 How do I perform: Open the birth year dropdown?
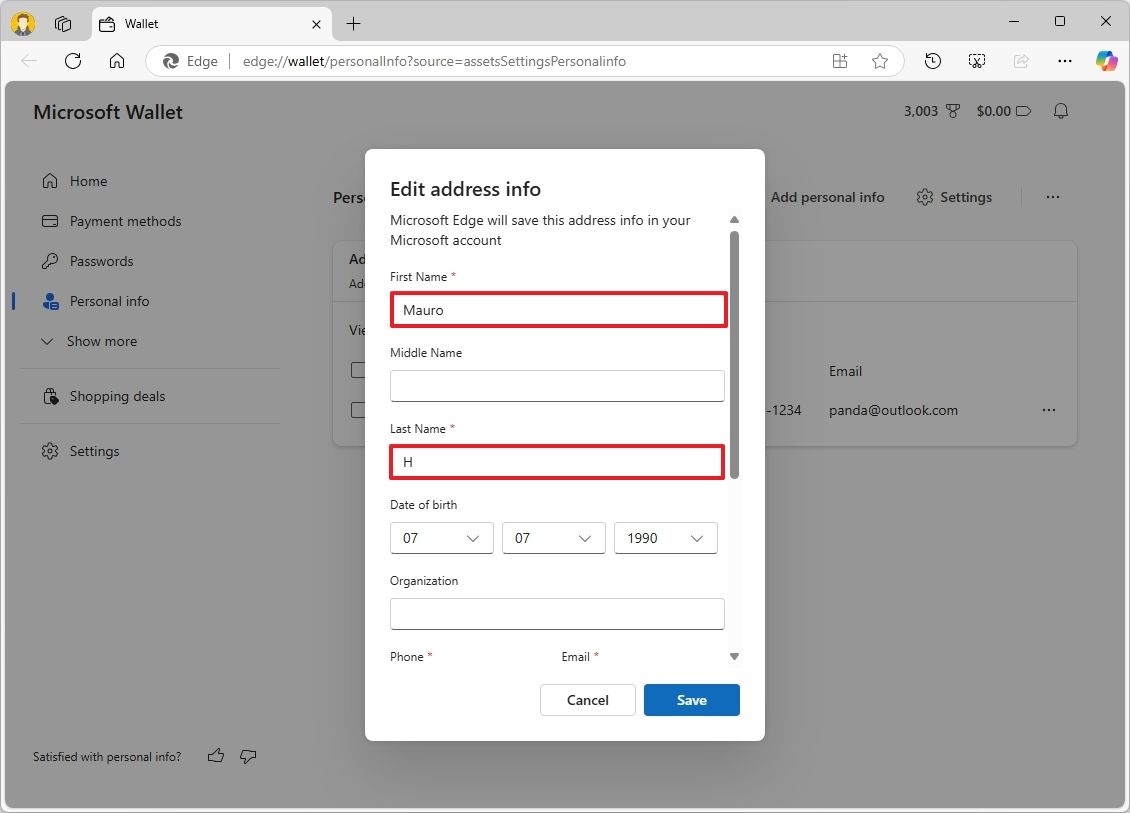(665, 538)
